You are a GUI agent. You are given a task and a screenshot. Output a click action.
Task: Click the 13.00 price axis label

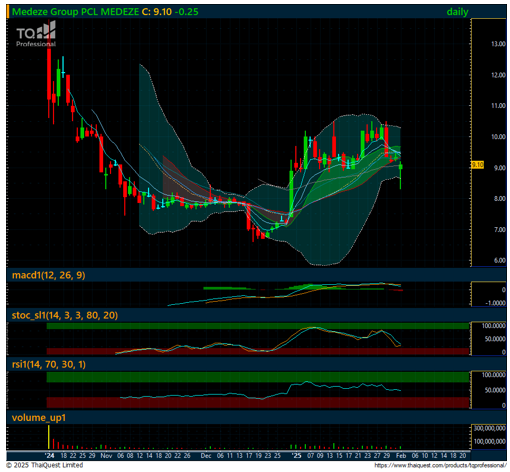coord(498,44)
